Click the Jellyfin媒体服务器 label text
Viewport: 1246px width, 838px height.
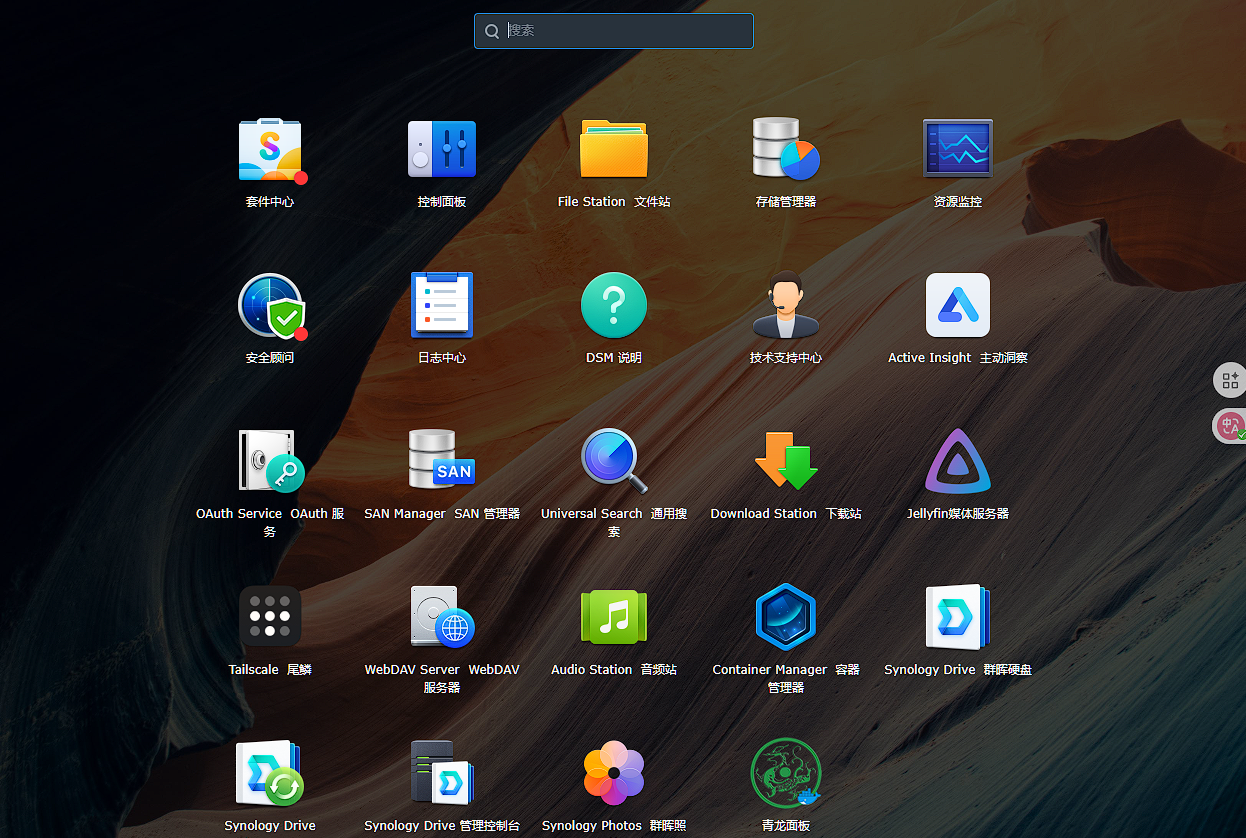pyautogui.click(x=958, y=514)
